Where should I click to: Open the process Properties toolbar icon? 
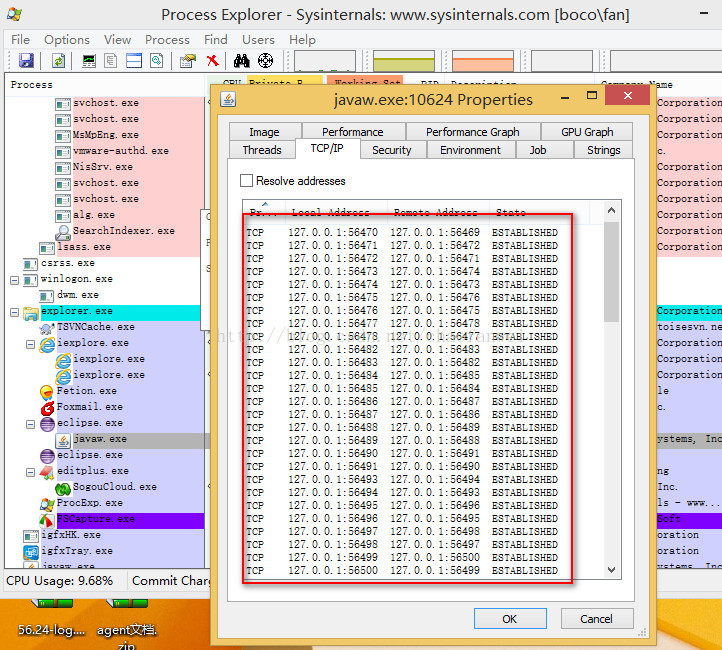(188, 60)
